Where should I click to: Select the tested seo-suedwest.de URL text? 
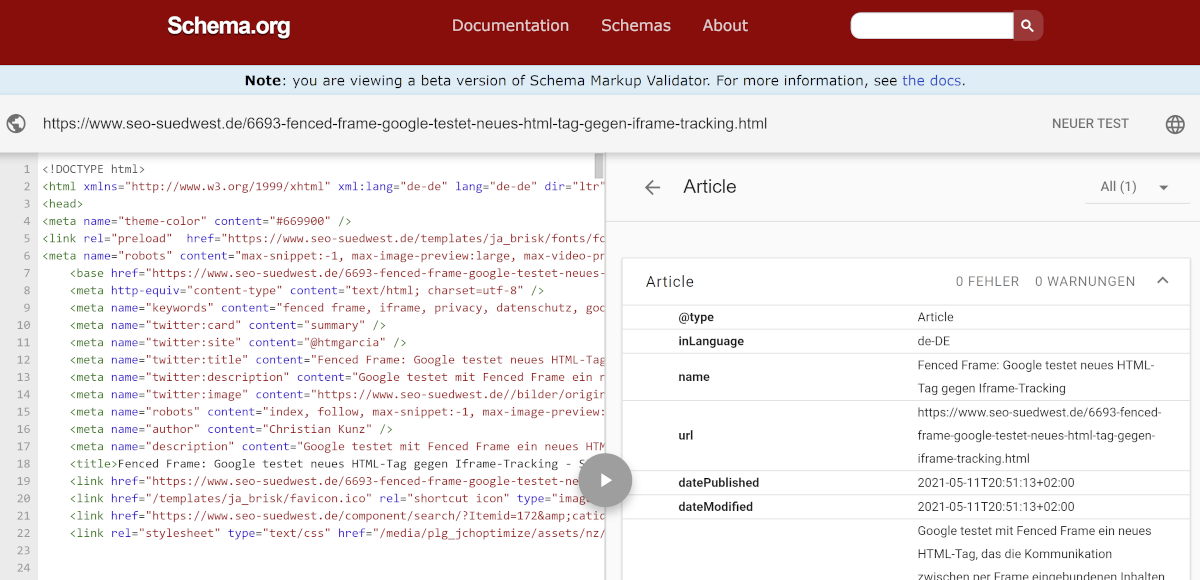(x=405, y=124)
